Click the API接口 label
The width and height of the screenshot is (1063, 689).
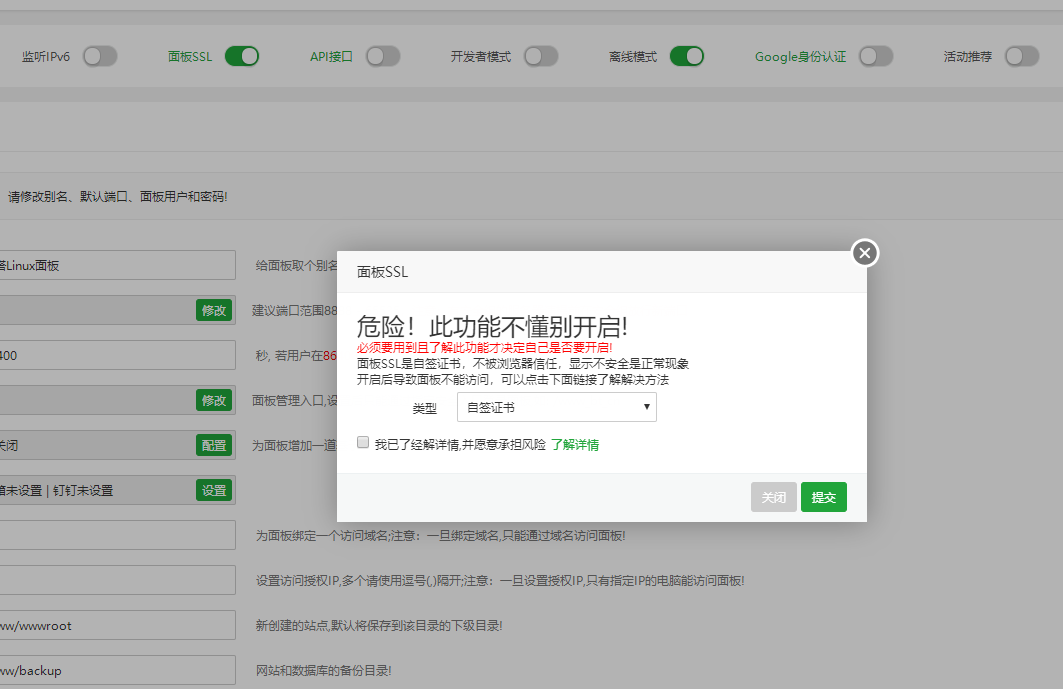(x=331, y=57)
